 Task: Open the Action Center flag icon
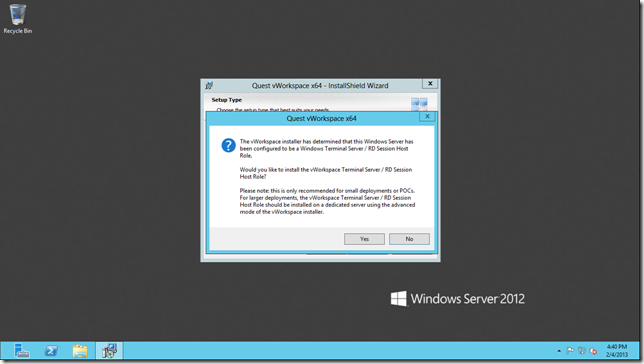[x=570, y=350]
